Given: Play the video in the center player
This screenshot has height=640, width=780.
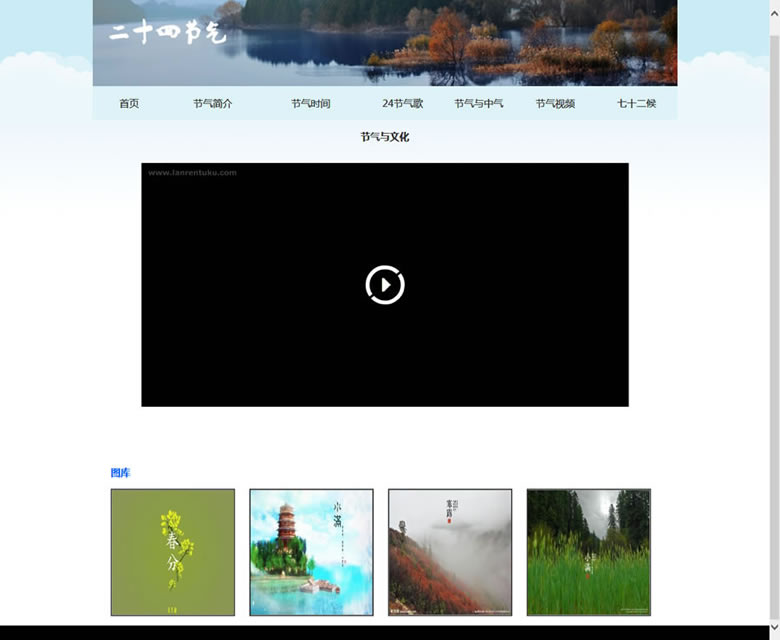Looking at the screenshot, I should 385,285.
